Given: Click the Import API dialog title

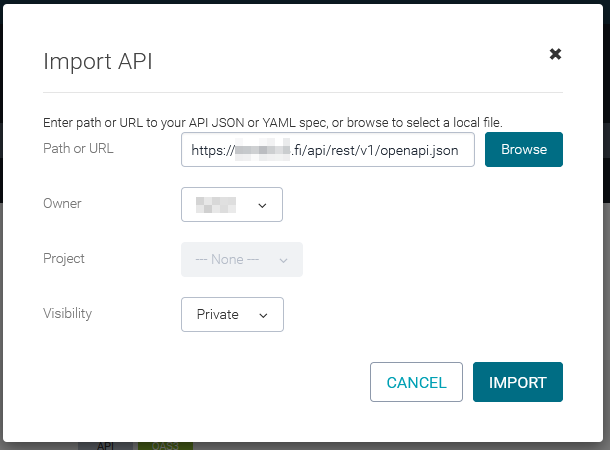Looking at the screenshot, I should (97, 62).
